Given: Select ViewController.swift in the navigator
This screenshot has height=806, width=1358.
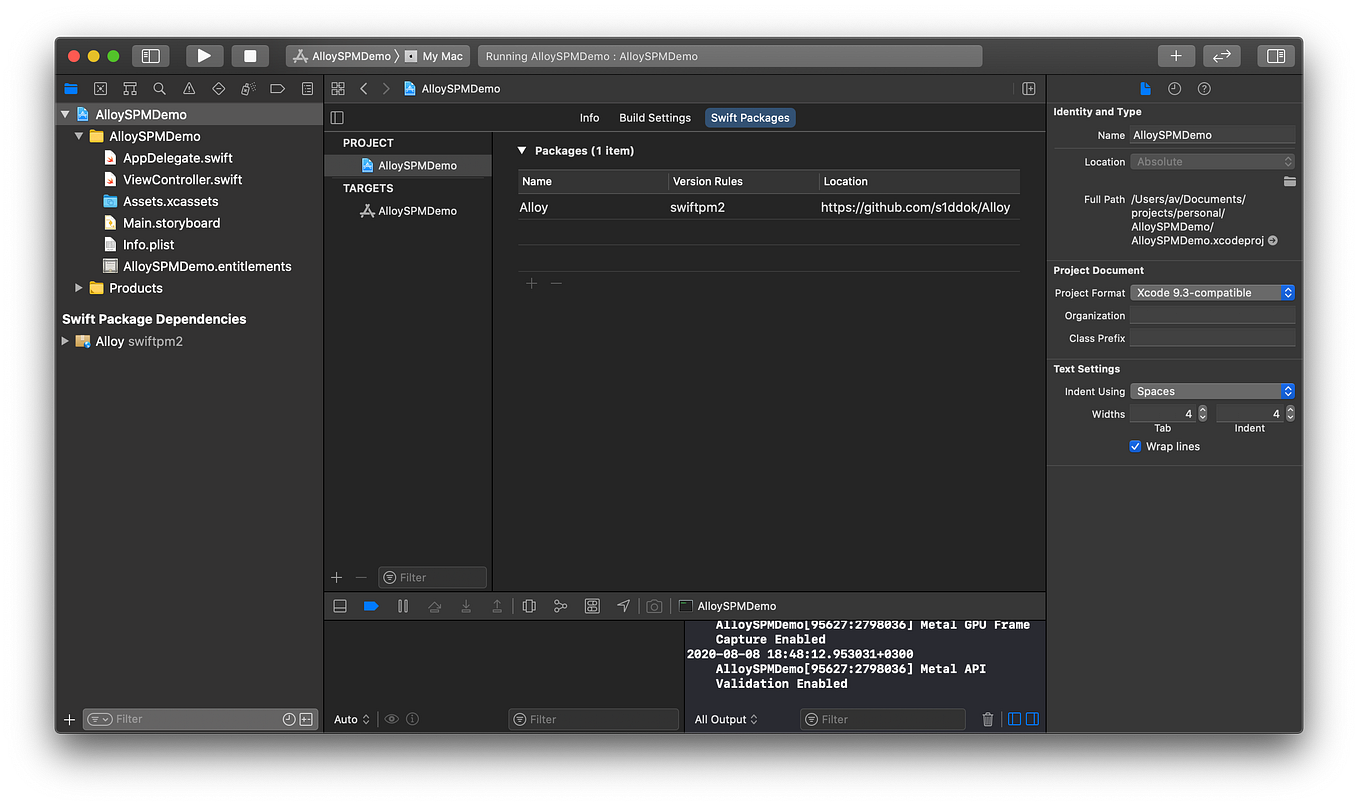Looking at the screenshot, I should [x=182, y=180].
